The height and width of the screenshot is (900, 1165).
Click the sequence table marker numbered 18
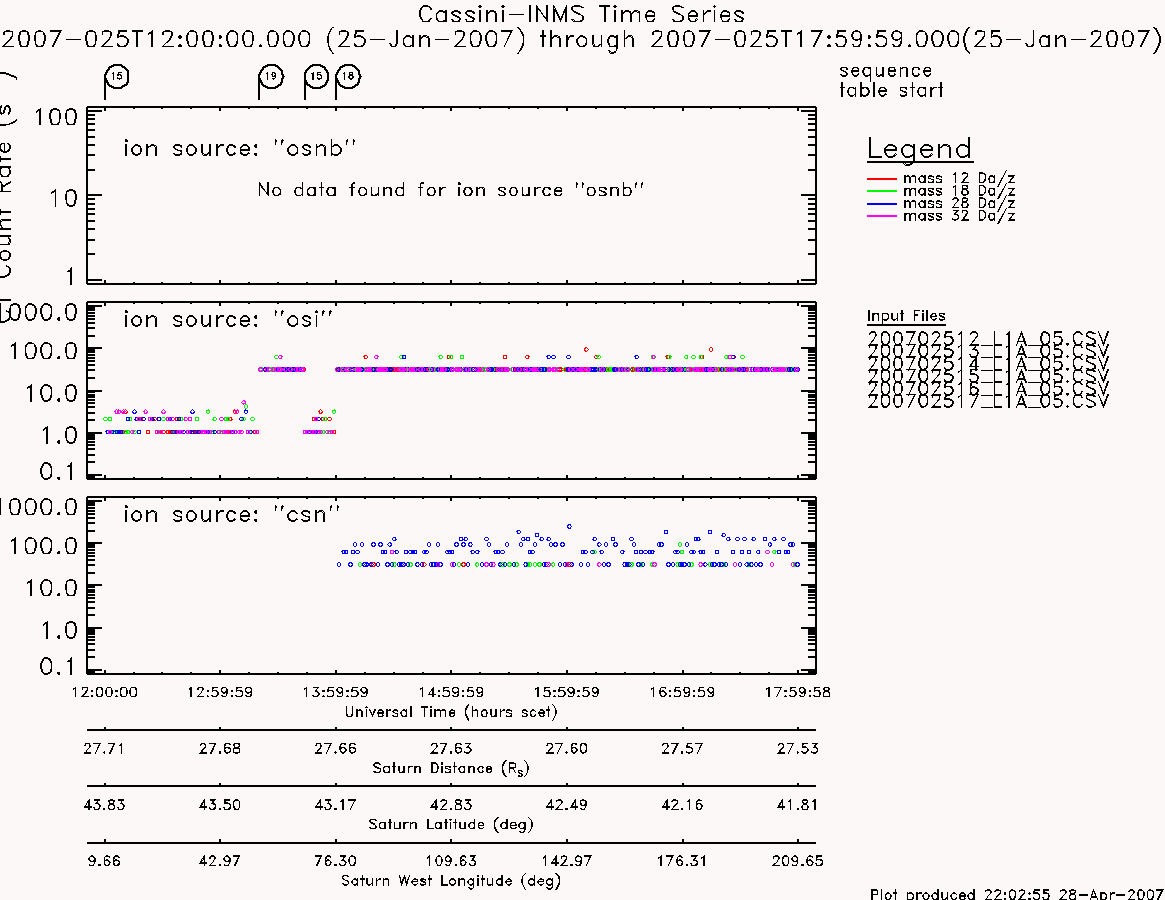pyautogui.click(x=348, y=77)
